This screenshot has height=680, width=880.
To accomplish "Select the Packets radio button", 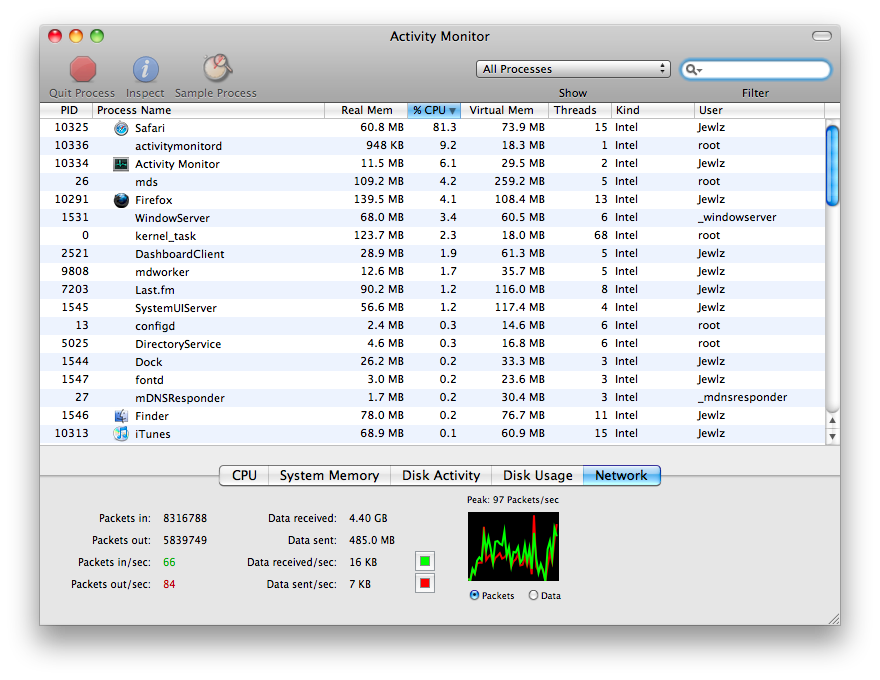I will pos(474,595).
